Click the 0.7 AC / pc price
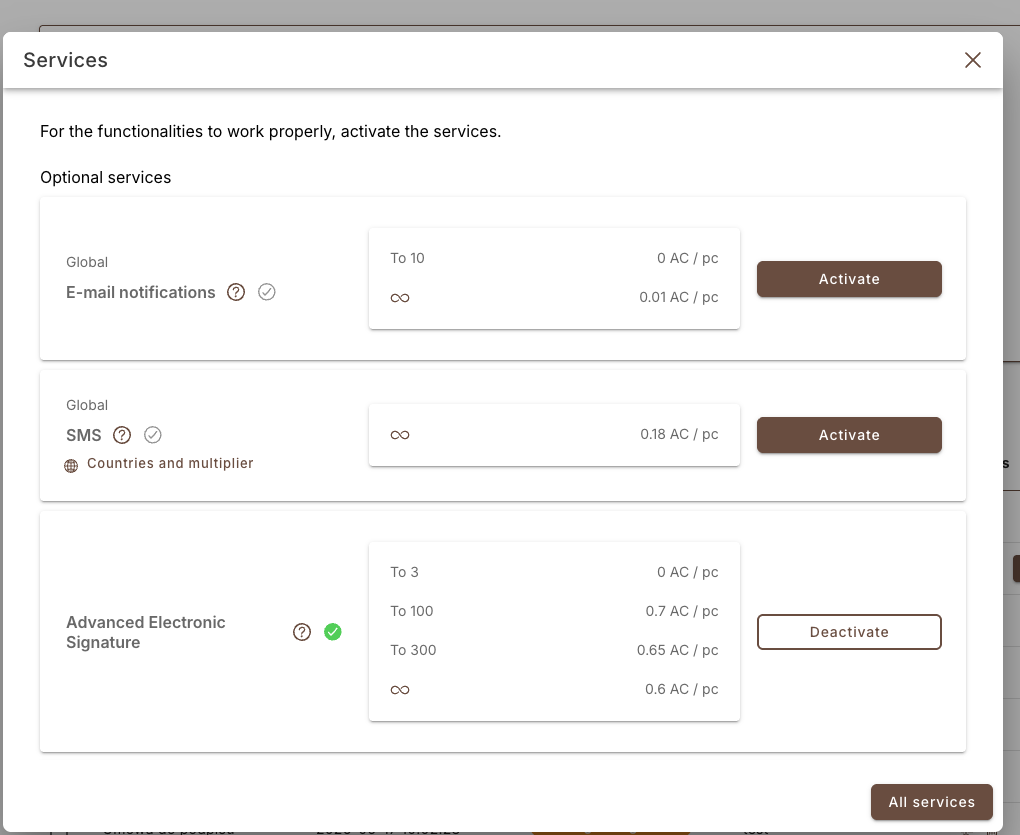Screen dimensions: 1020x835 tap(682, 611)
